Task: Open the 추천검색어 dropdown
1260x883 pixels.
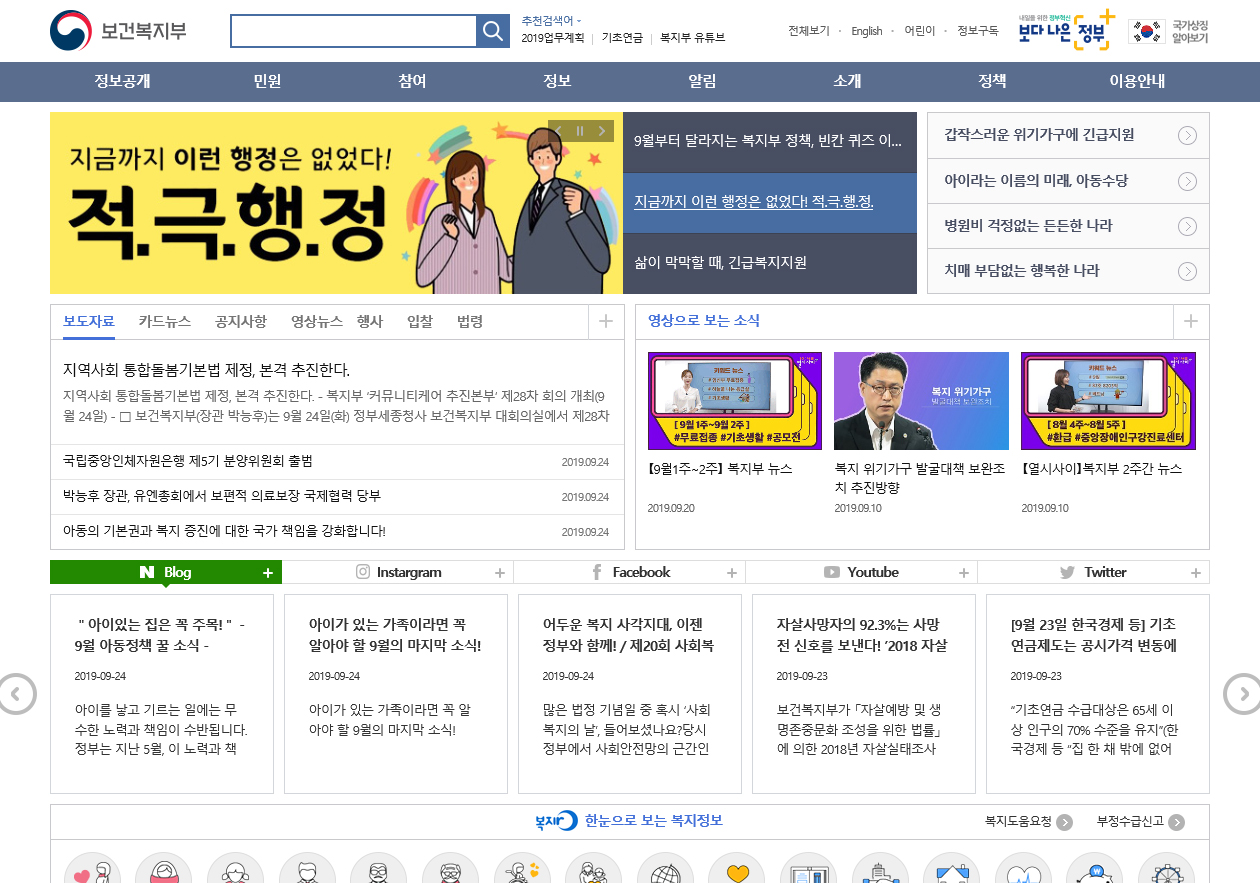Action: click(550, 20)
